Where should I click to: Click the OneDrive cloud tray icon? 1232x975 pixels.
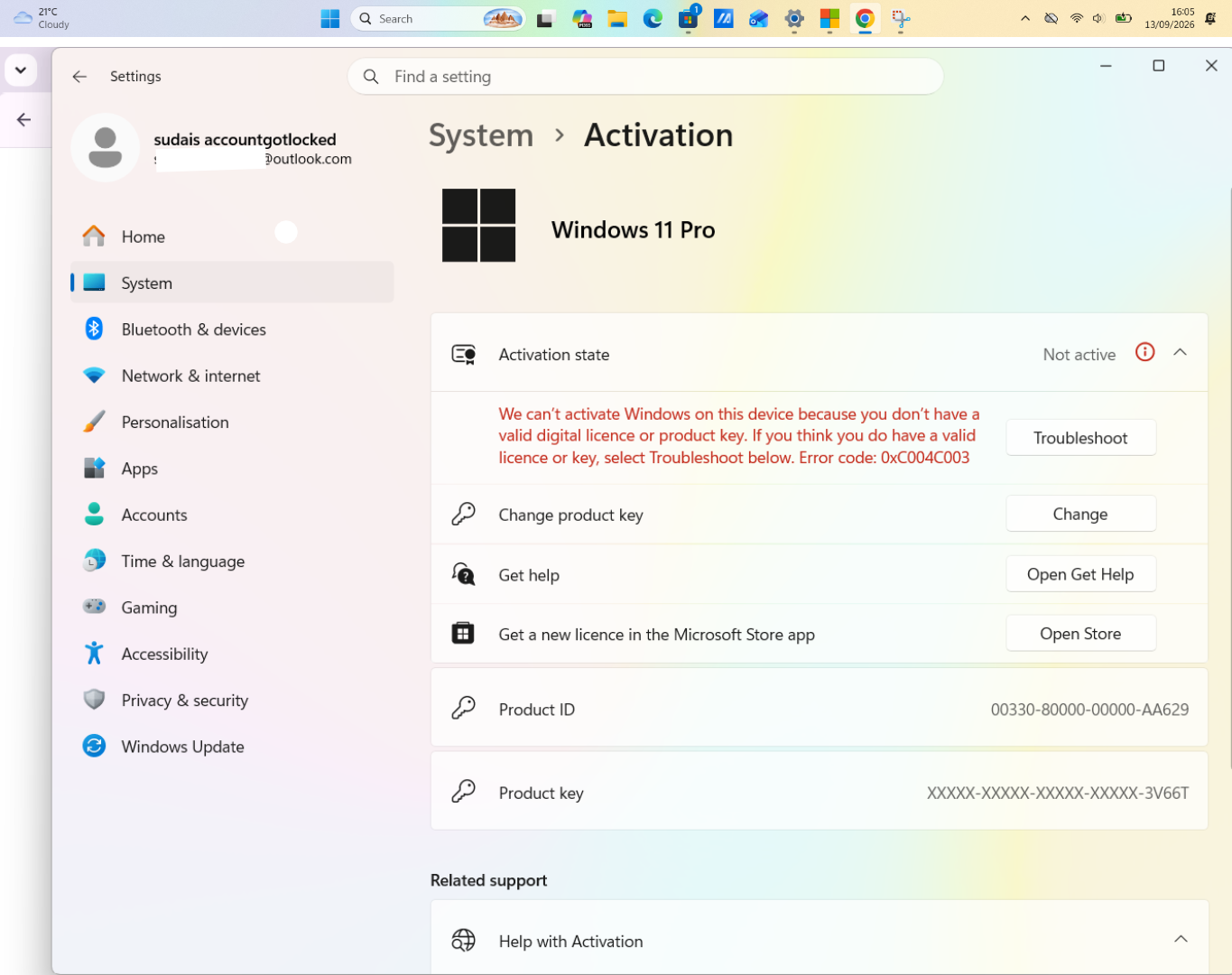coord(1051,18)
